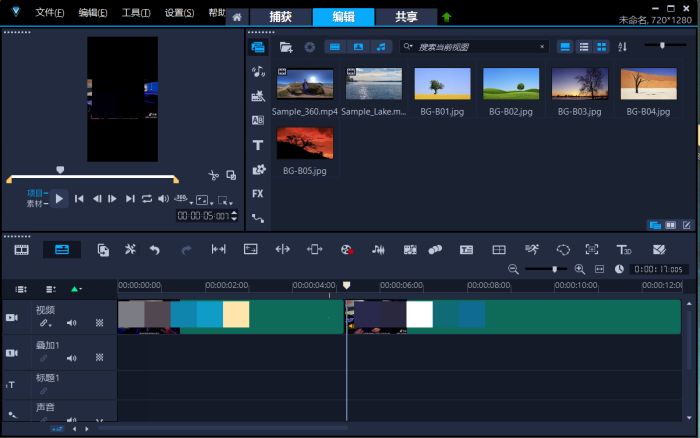Jump to end of preview
This screenshot has width=700, height=438.
pos(130,199)
